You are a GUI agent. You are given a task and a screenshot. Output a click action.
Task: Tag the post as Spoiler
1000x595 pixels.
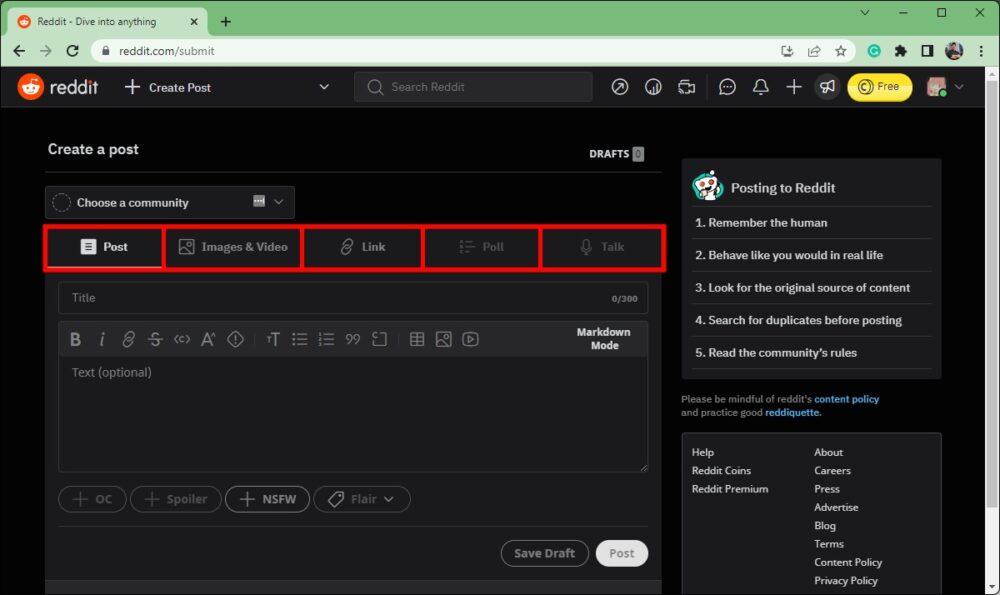pos(175,499)
